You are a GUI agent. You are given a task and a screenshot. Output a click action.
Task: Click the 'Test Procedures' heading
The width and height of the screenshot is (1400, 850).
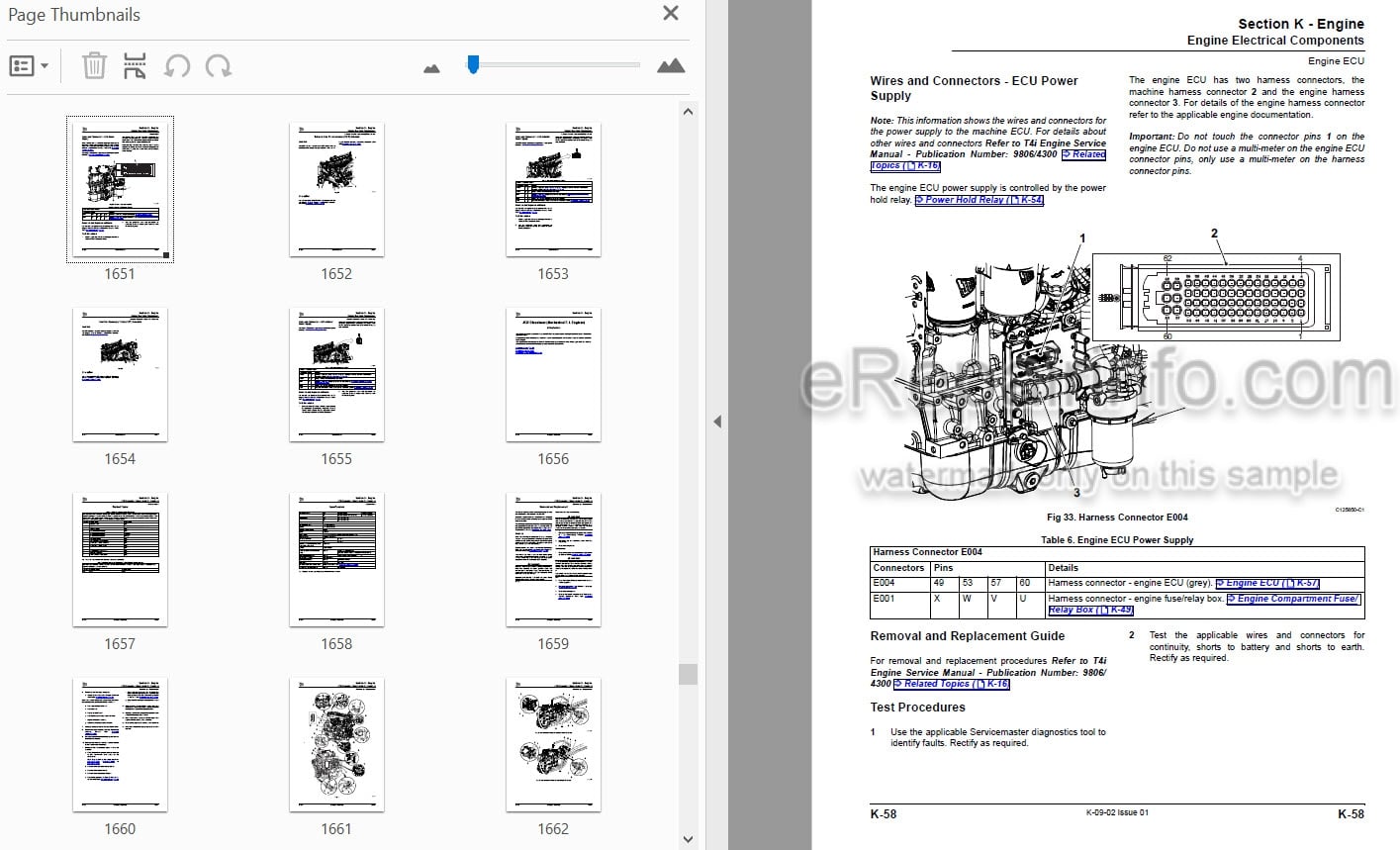coord(917,708)
